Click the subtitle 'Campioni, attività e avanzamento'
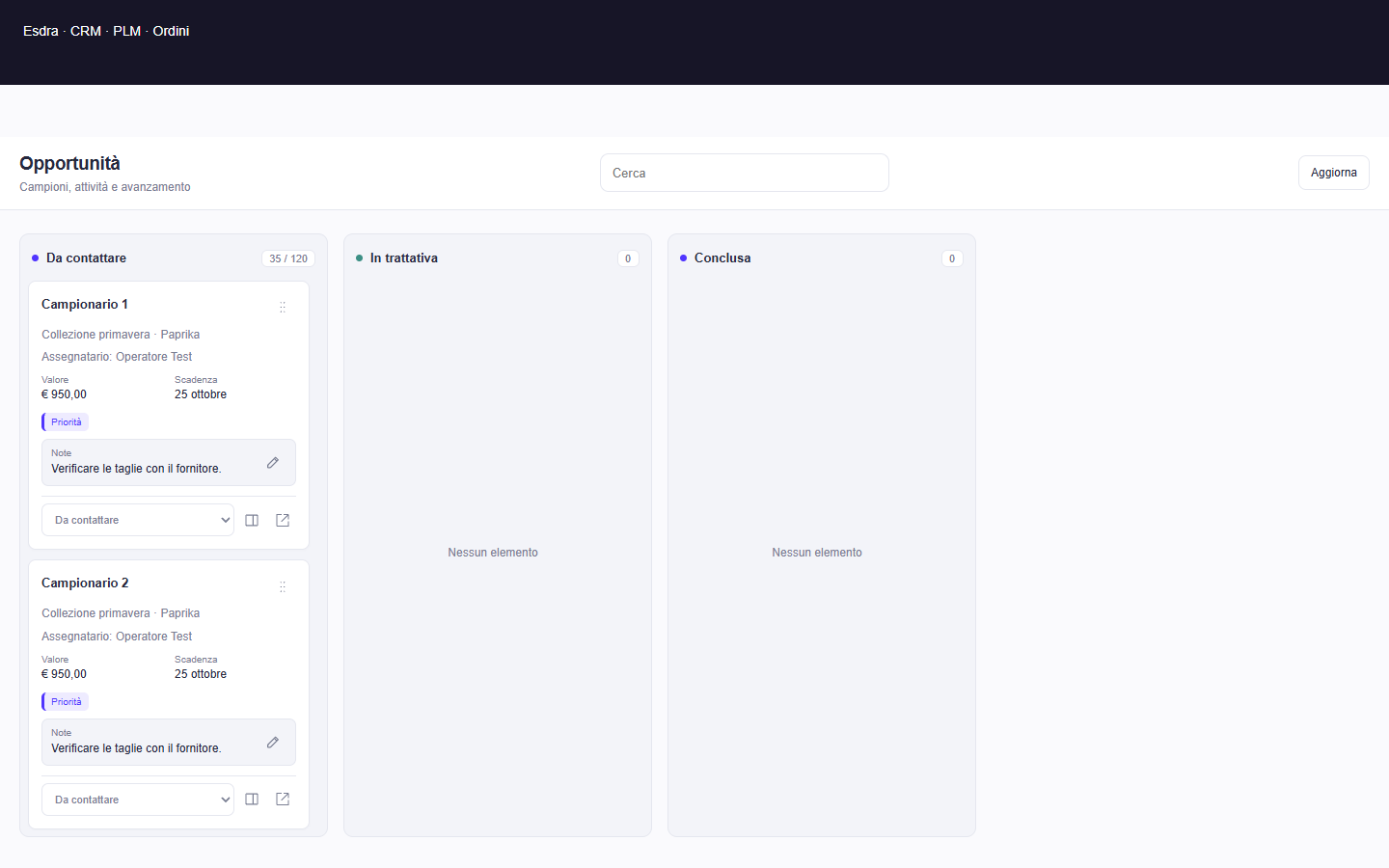The width and height of the screenshot is (1389, 868). pos(105,187)
